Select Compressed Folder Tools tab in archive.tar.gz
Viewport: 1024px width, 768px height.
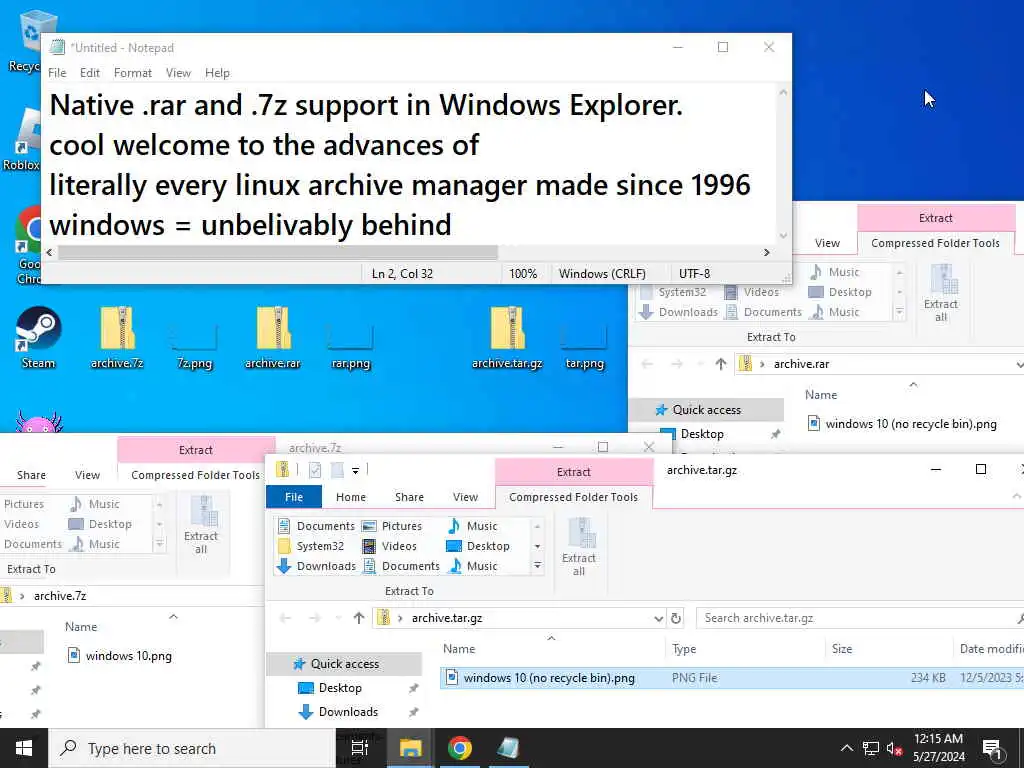(x=573, y=497)
